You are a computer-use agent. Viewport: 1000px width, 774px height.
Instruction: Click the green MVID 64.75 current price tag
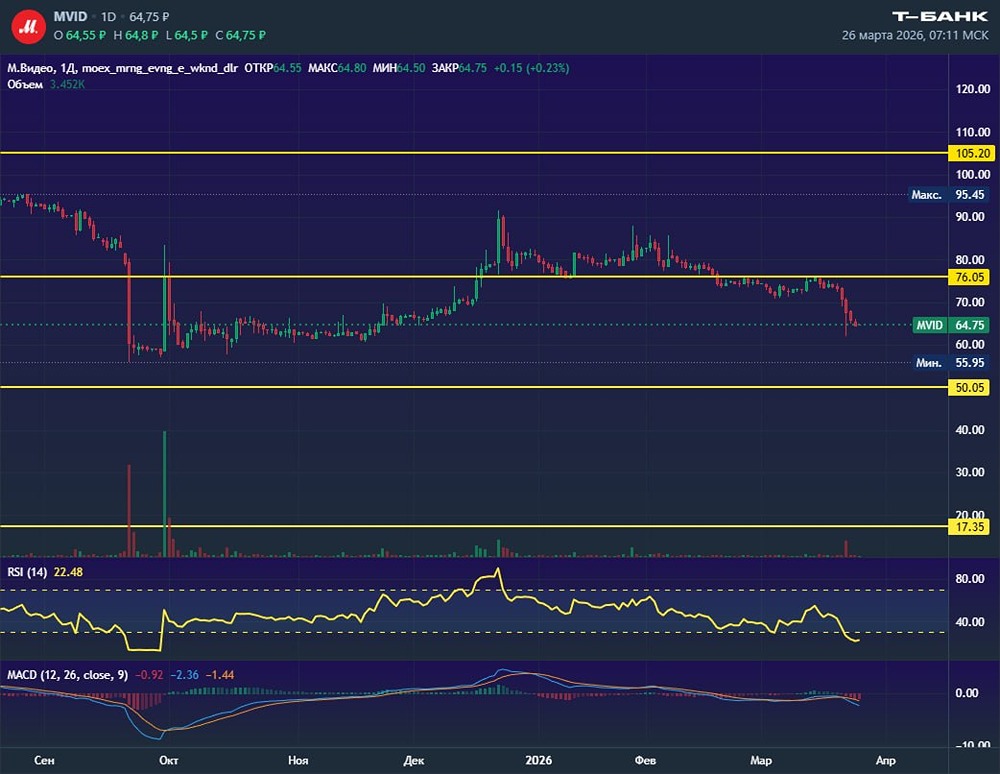[950, 325]
